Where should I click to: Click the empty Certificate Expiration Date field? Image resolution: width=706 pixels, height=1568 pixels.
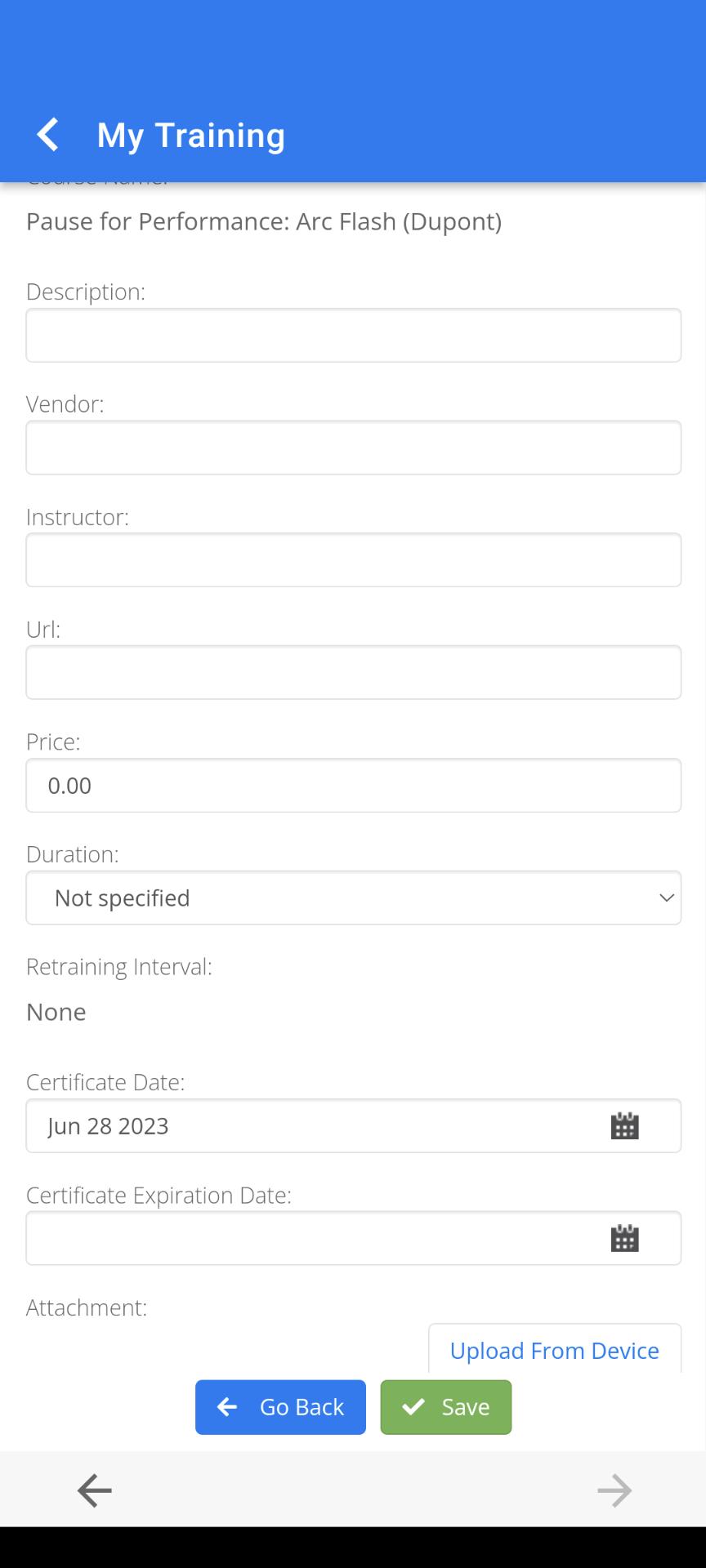point(354,1238)
